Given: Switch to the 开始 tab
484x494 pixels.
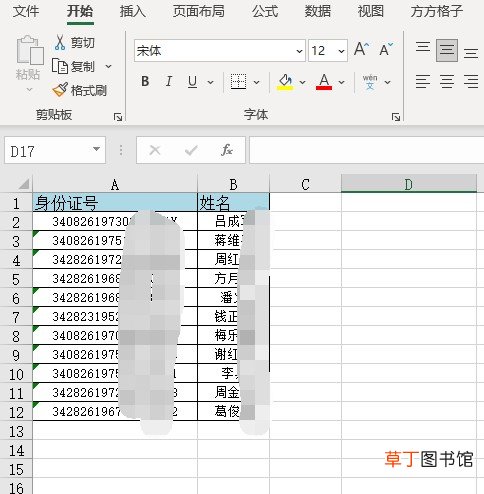Looking at the screenshot, I should tap(80, 11).
